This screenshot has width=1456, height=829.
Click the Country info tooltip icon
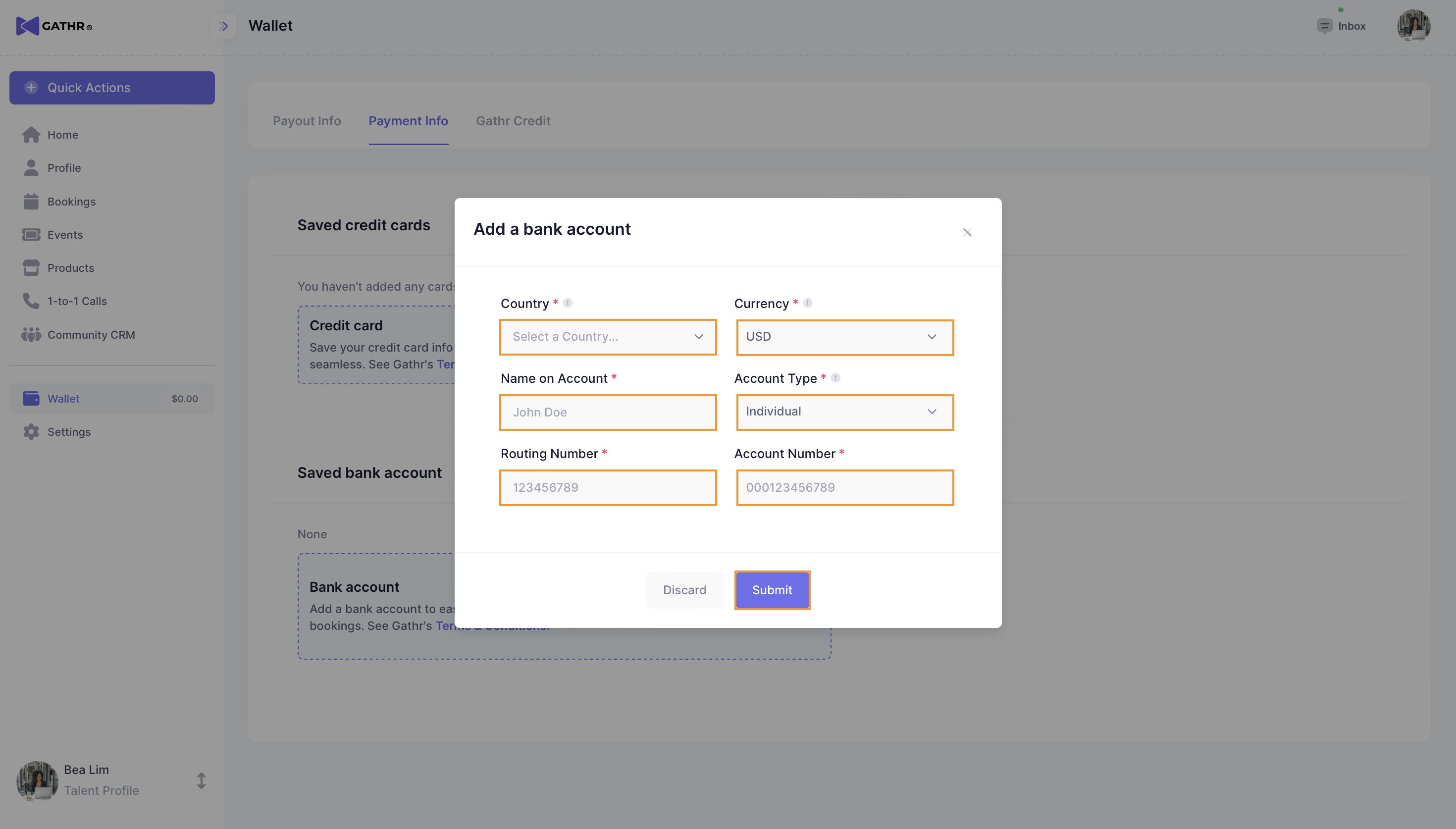568,303
